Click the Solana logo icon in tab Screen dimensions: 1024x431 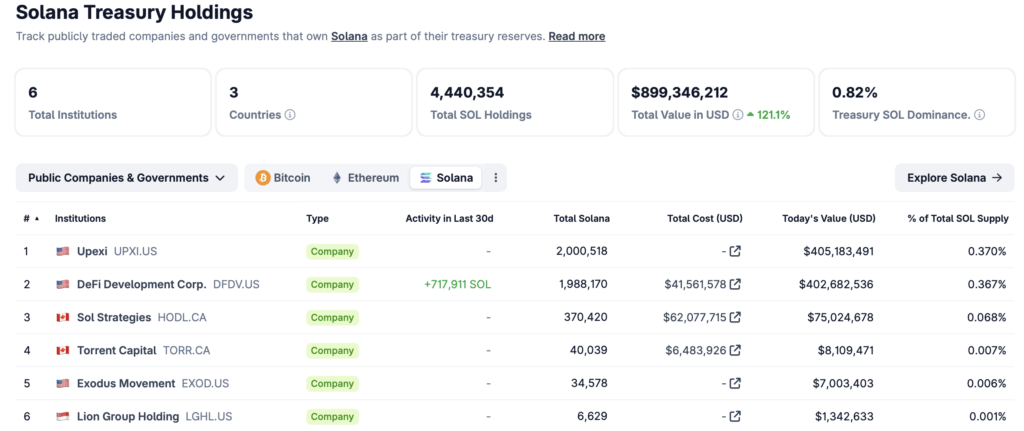coord(426,178)
